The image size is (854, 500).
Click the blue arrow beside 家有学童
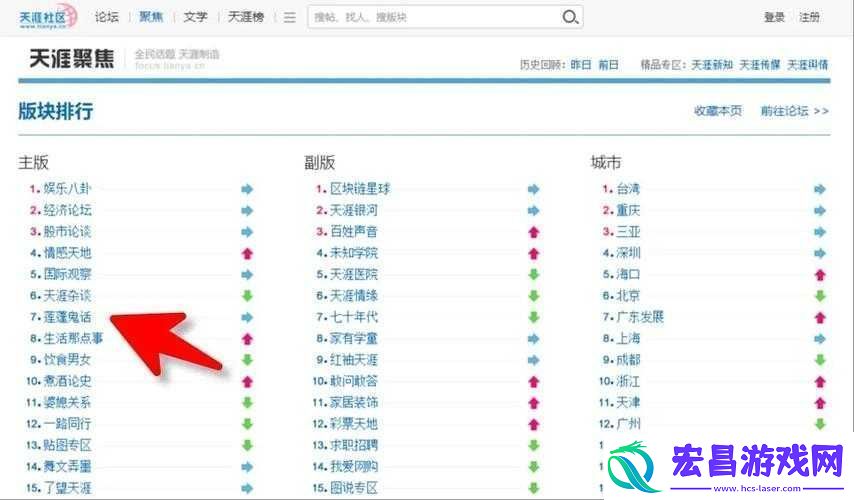click(x=534, y=339)
